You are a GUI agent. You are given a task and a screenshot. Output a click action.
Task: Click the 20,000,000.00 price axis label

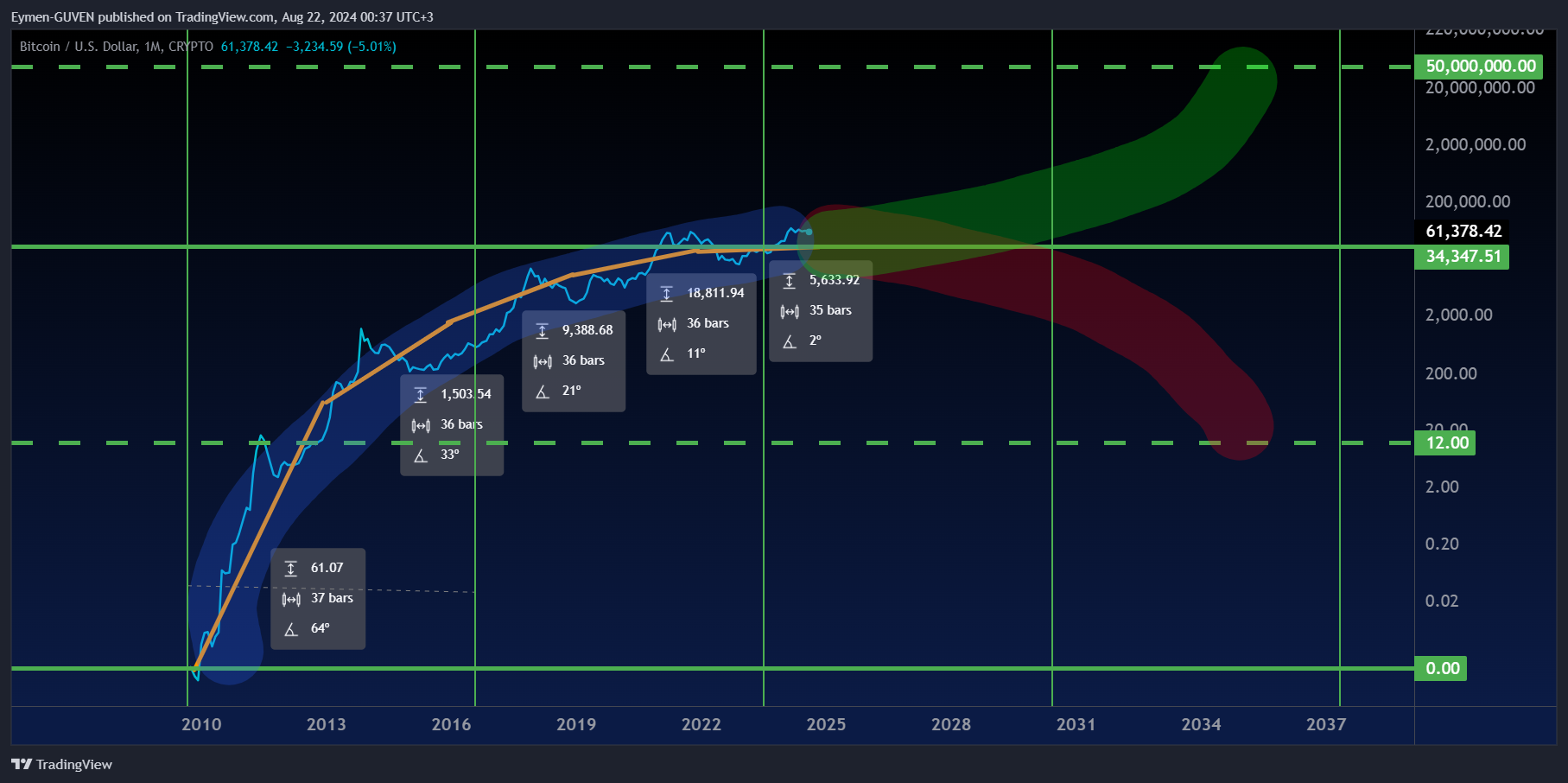[x=1480, y=88]
